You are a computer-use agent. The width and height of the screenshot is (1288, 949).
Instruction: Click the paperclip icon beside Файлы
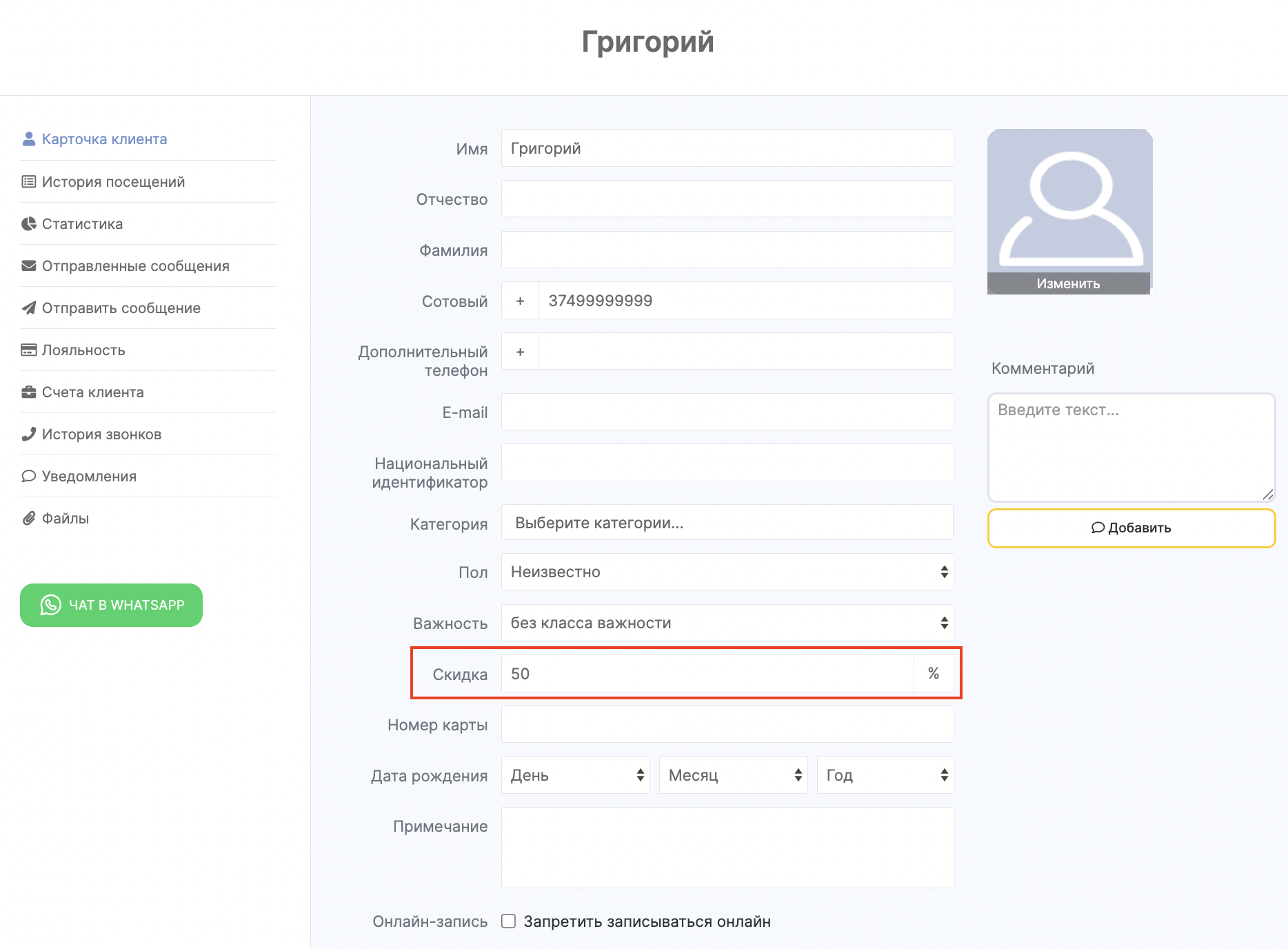pos(29,519)
